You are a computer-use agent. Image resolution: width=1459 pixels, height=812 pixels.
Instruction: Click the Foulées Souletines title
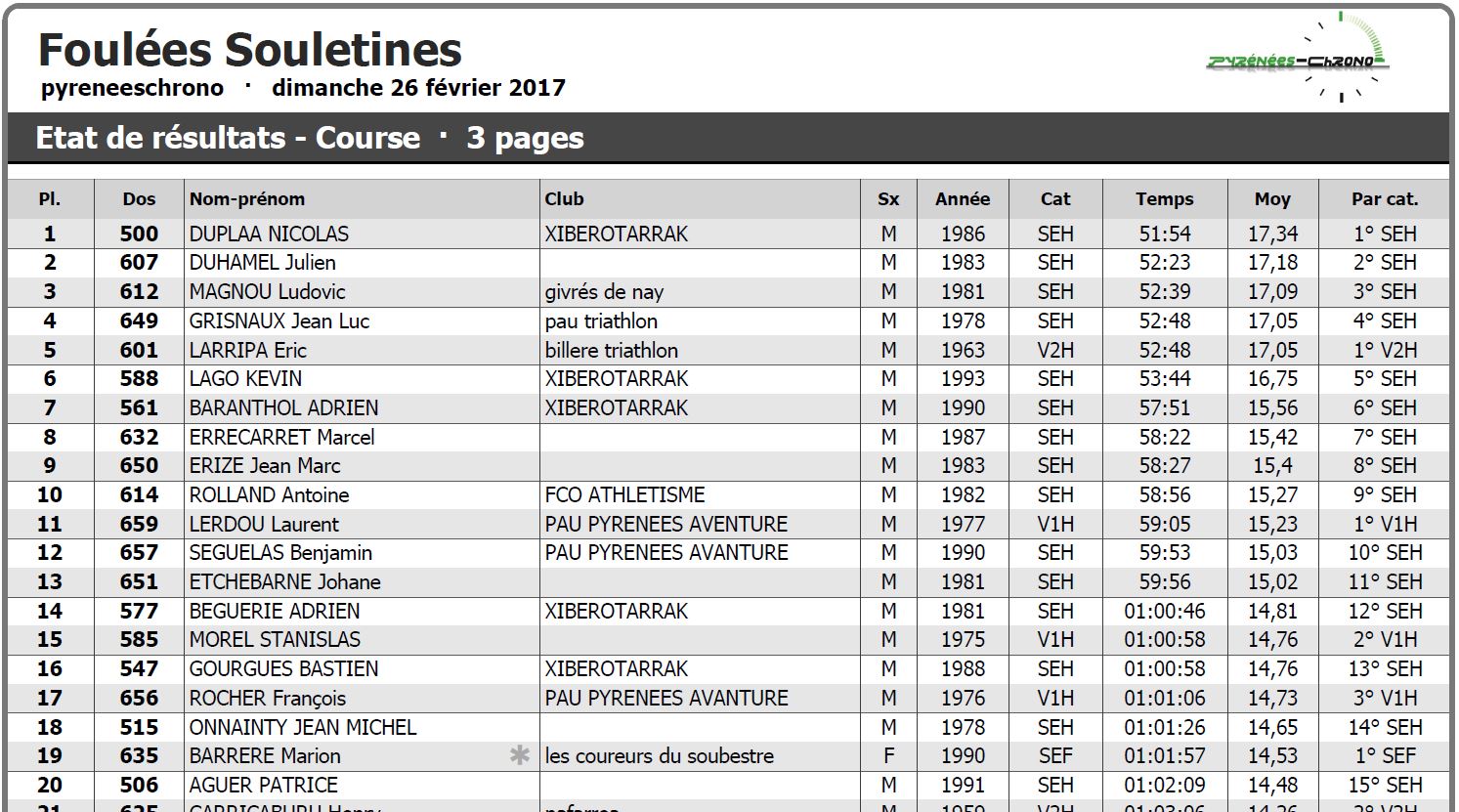tap(249, 49)
